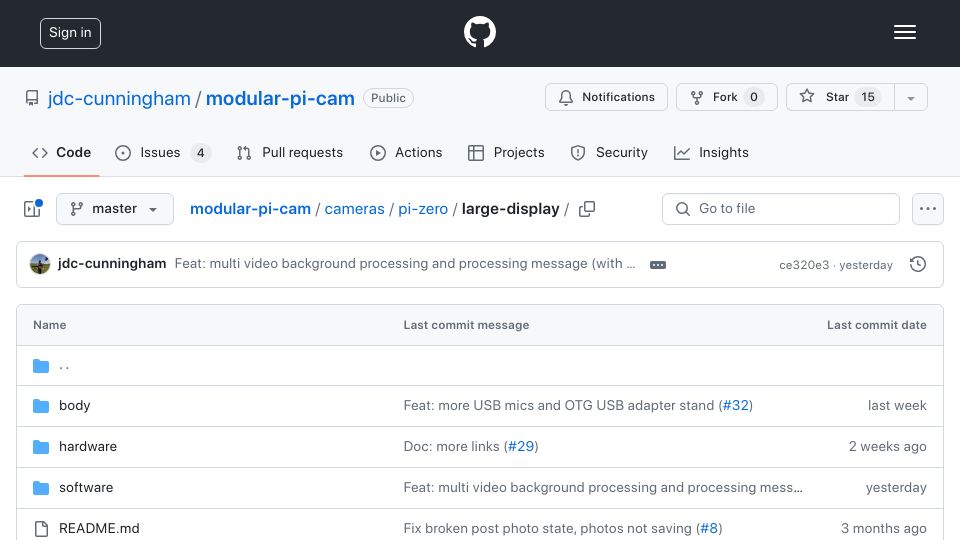Viewport: 960px width, 540px height.
Task: Click the Sign in button
Action: (x=70, y=33)
